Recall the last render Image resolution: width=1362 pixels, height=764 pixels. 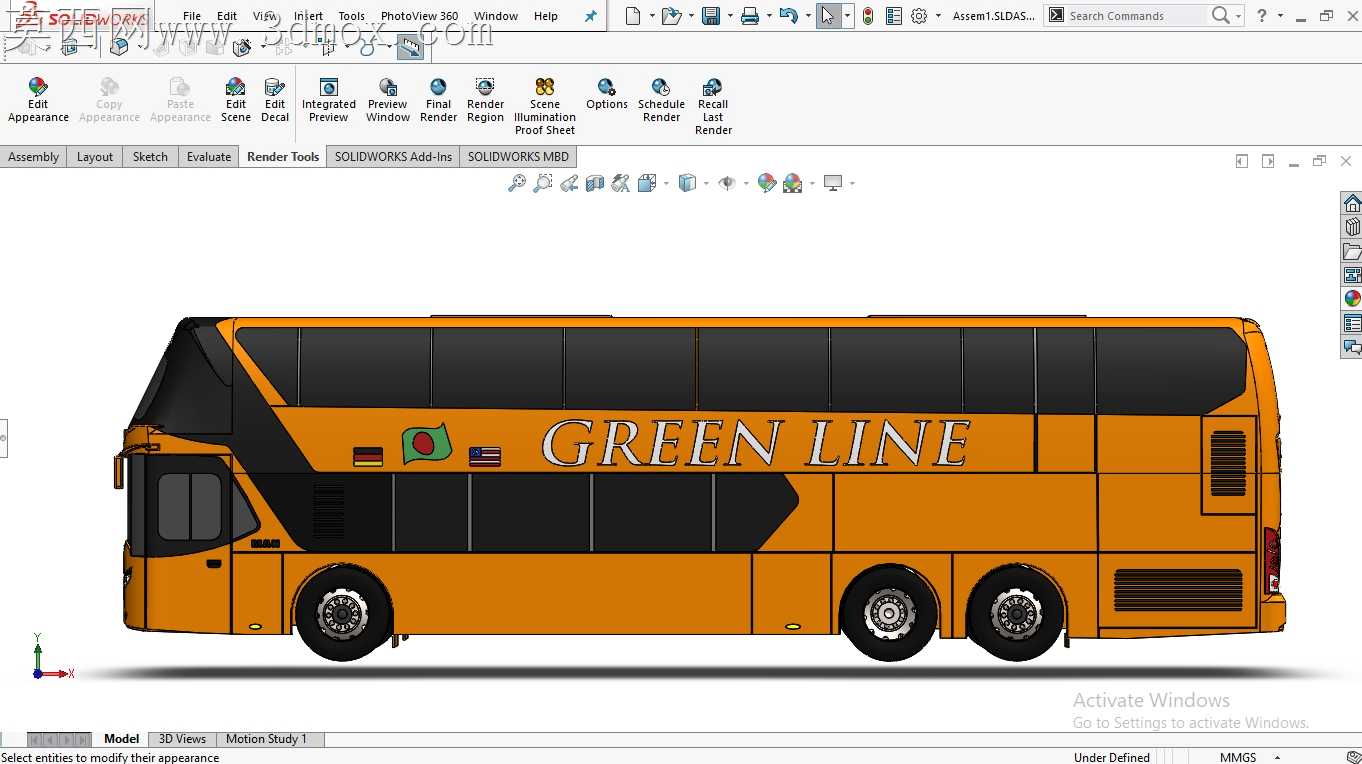pyautogui.click(x=713, y=106)
